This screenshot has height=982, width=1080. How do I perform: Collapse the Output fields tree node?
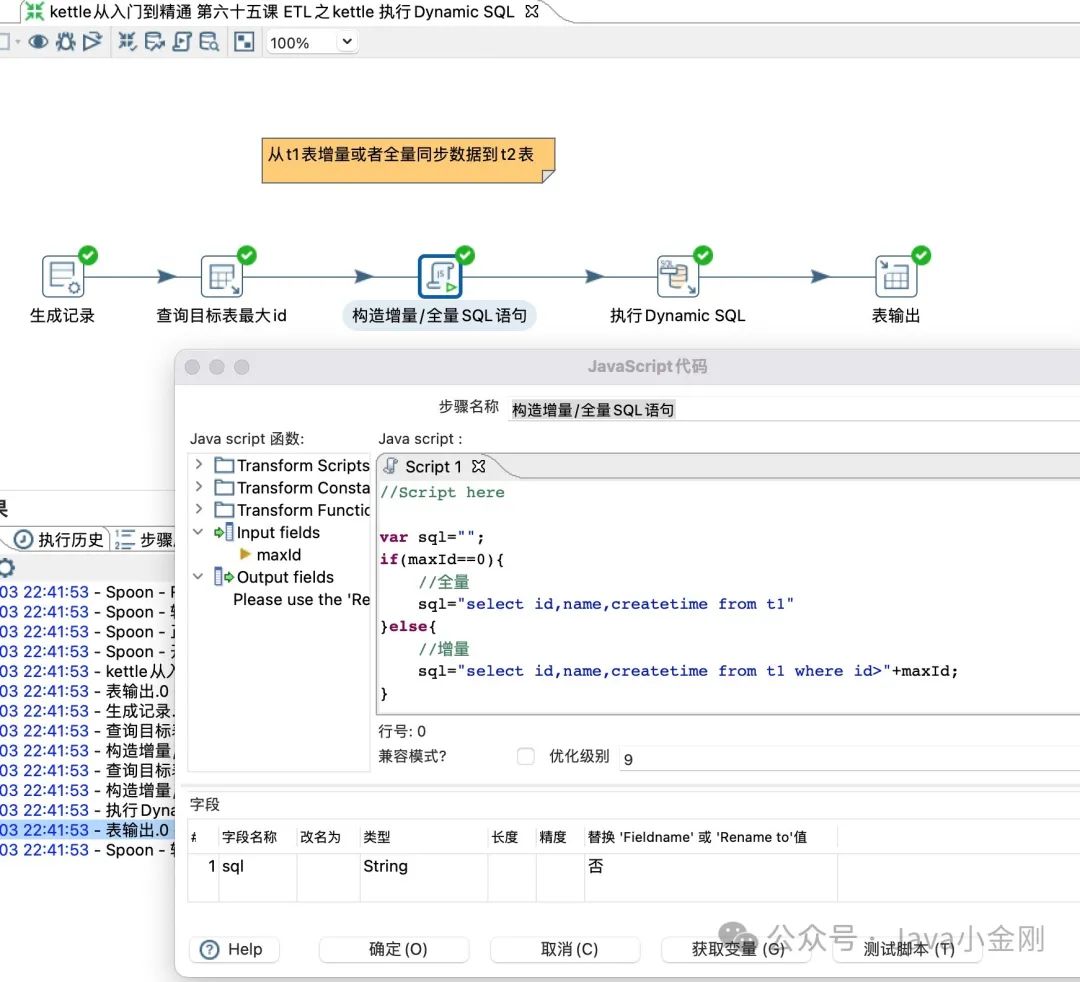[199, 577]
